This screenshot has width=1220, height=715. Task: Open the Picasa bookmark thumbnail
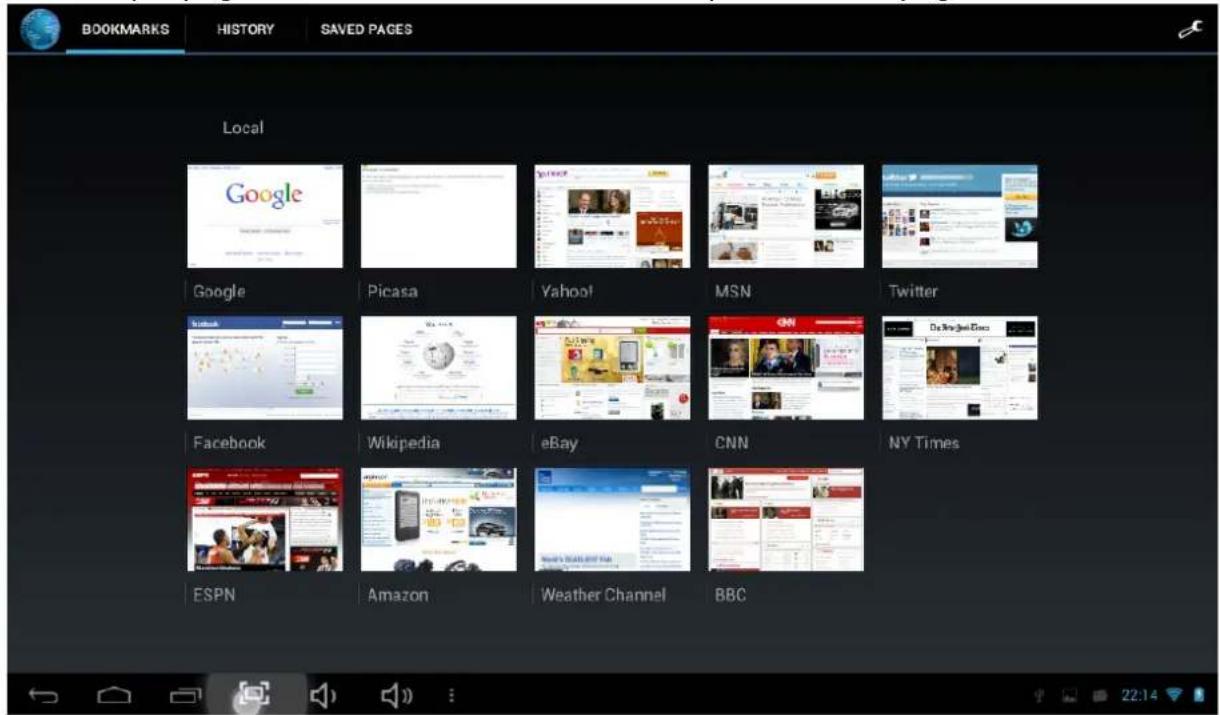pos(439,216)
